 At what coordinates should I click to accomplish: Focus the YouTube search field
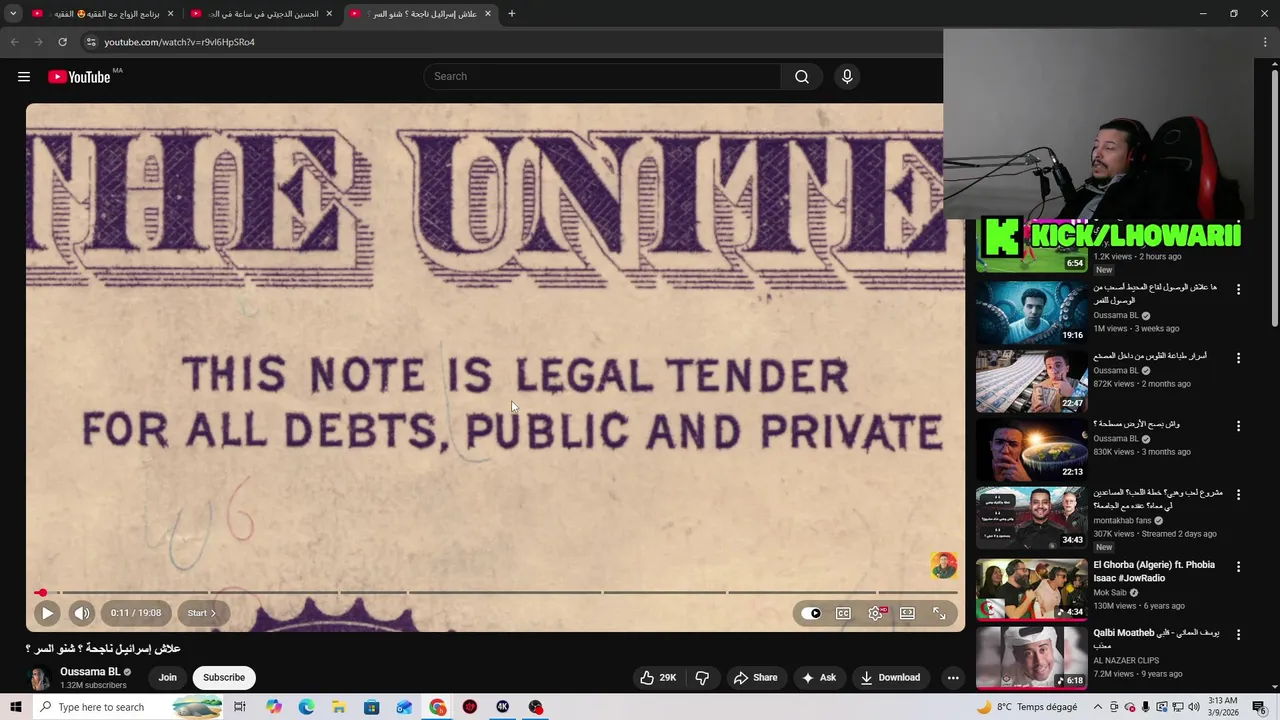pyautogui.click(x=602, y=77)
